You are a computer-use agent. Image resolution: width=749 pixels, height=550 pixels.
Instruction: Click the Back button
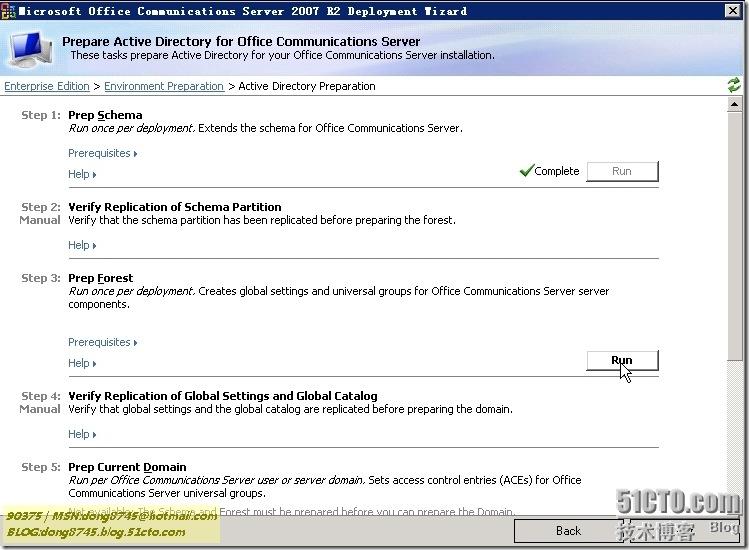click(x=568, y=531)
